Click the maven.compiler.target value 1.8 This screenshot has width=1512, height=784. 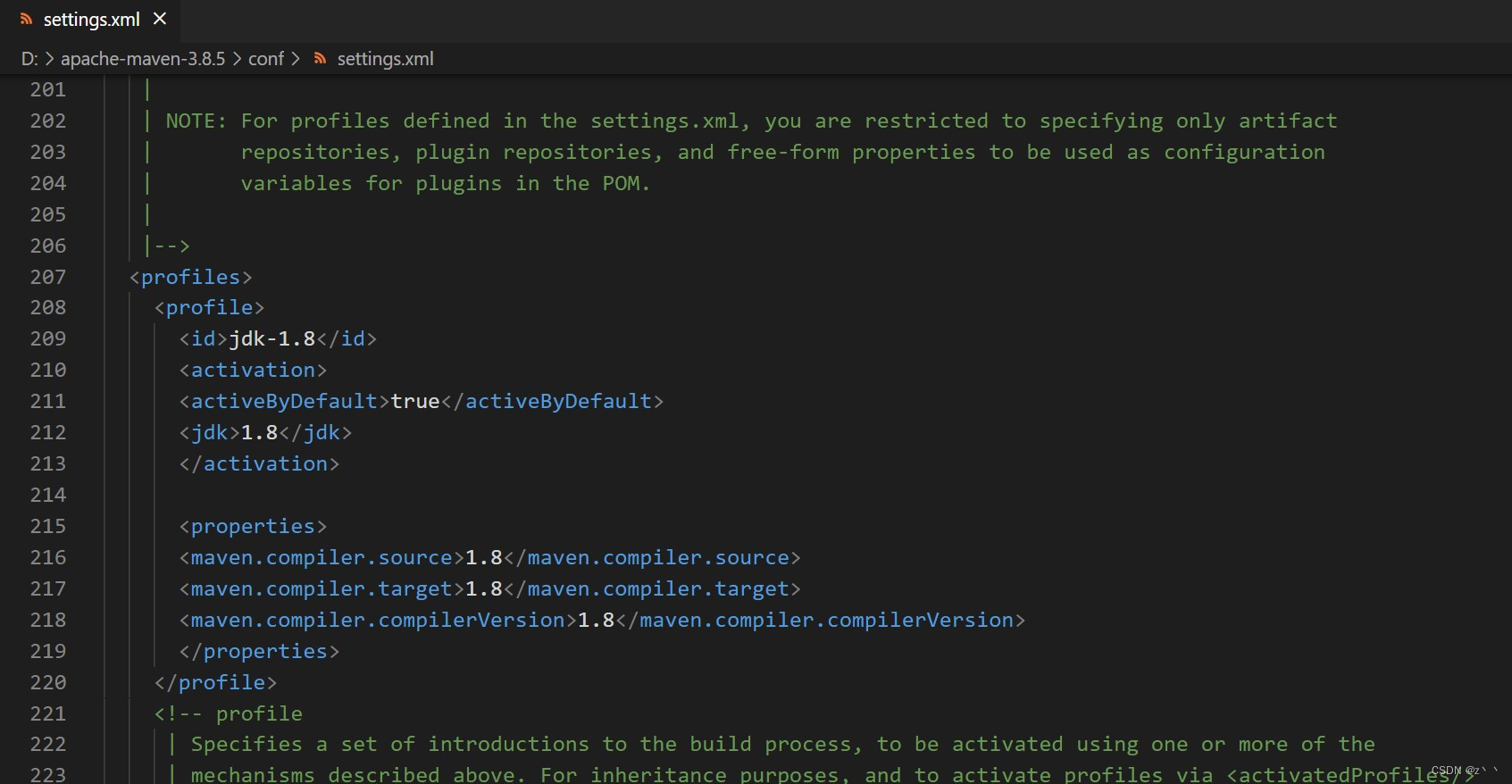click(x=484, y=588)
